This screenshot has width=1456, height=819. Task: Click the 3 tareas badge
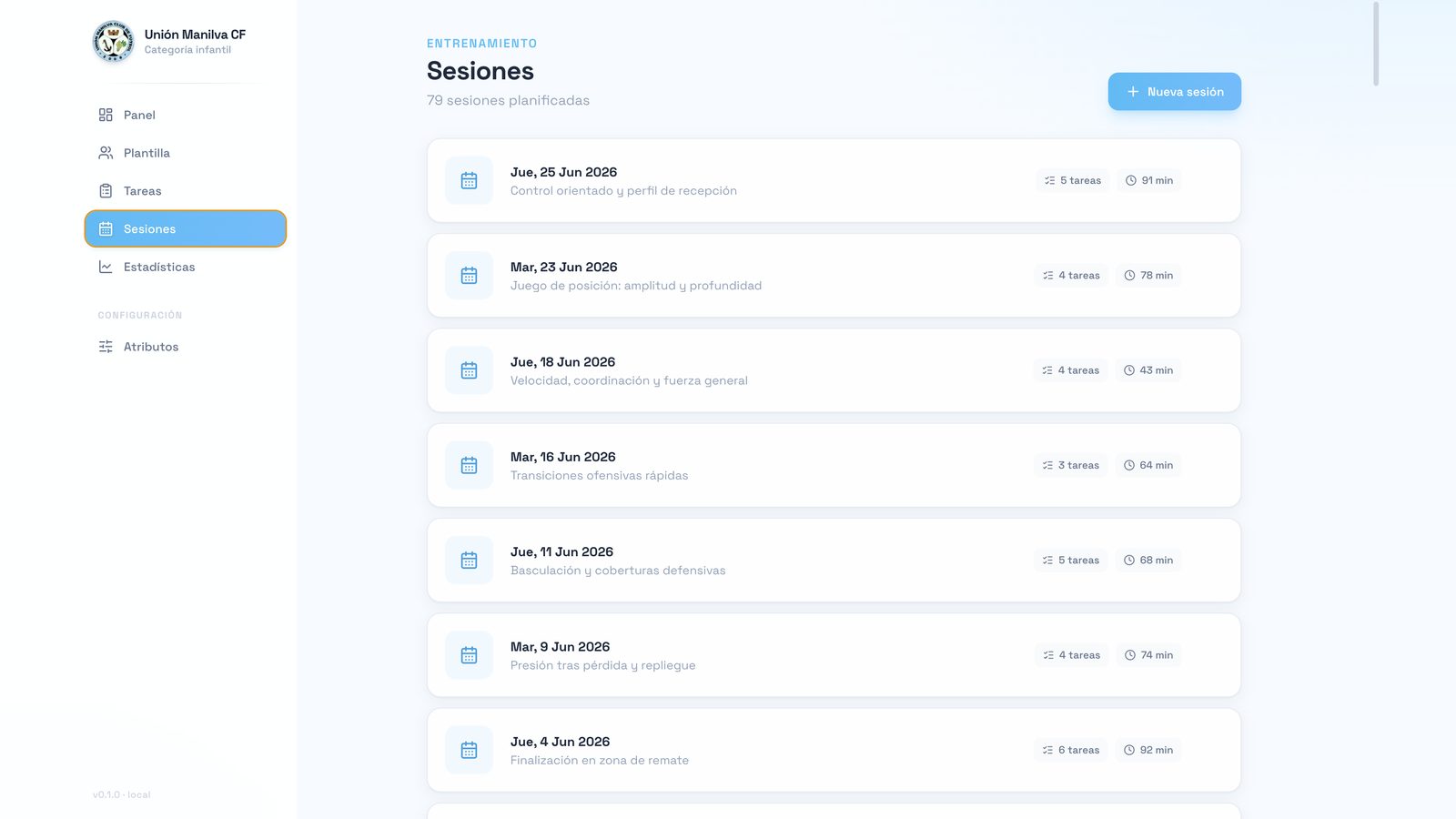point(1071,465)
